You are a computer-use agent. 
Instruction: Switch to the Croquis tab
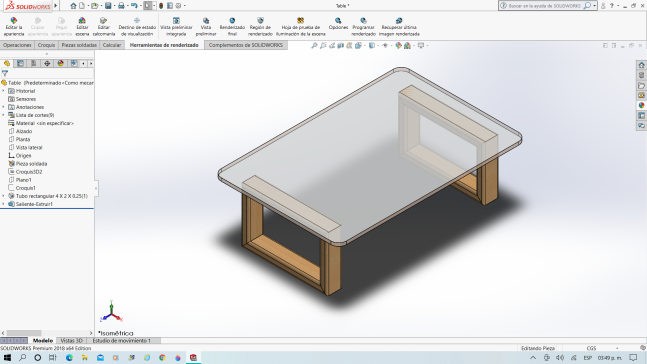point(46,45)
